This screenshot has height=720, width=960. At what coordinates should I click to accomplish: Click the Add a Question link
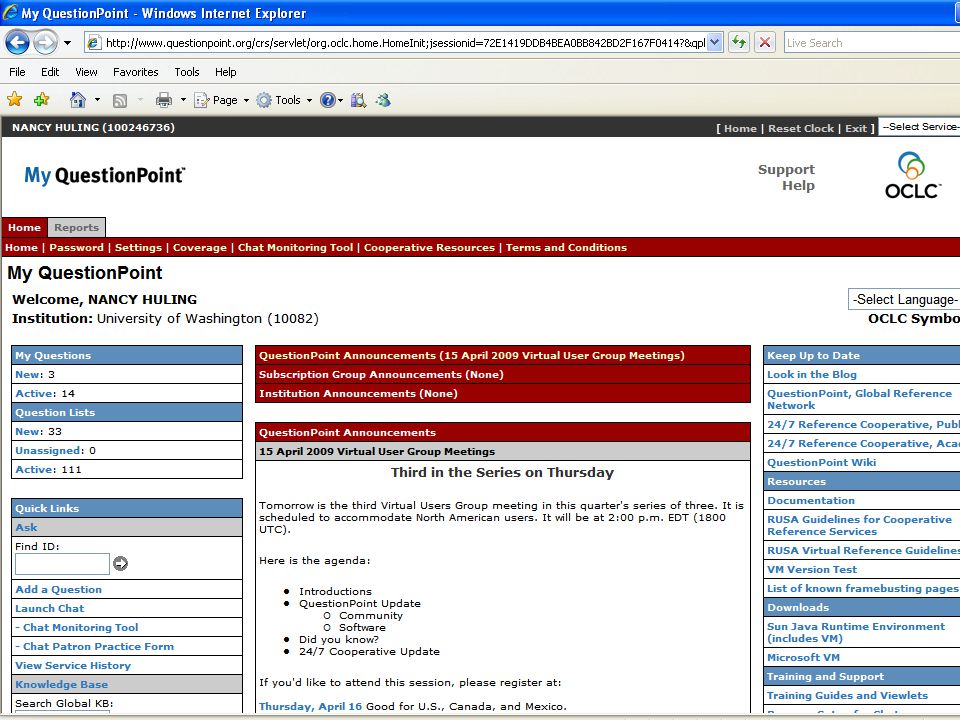[59, 590]
